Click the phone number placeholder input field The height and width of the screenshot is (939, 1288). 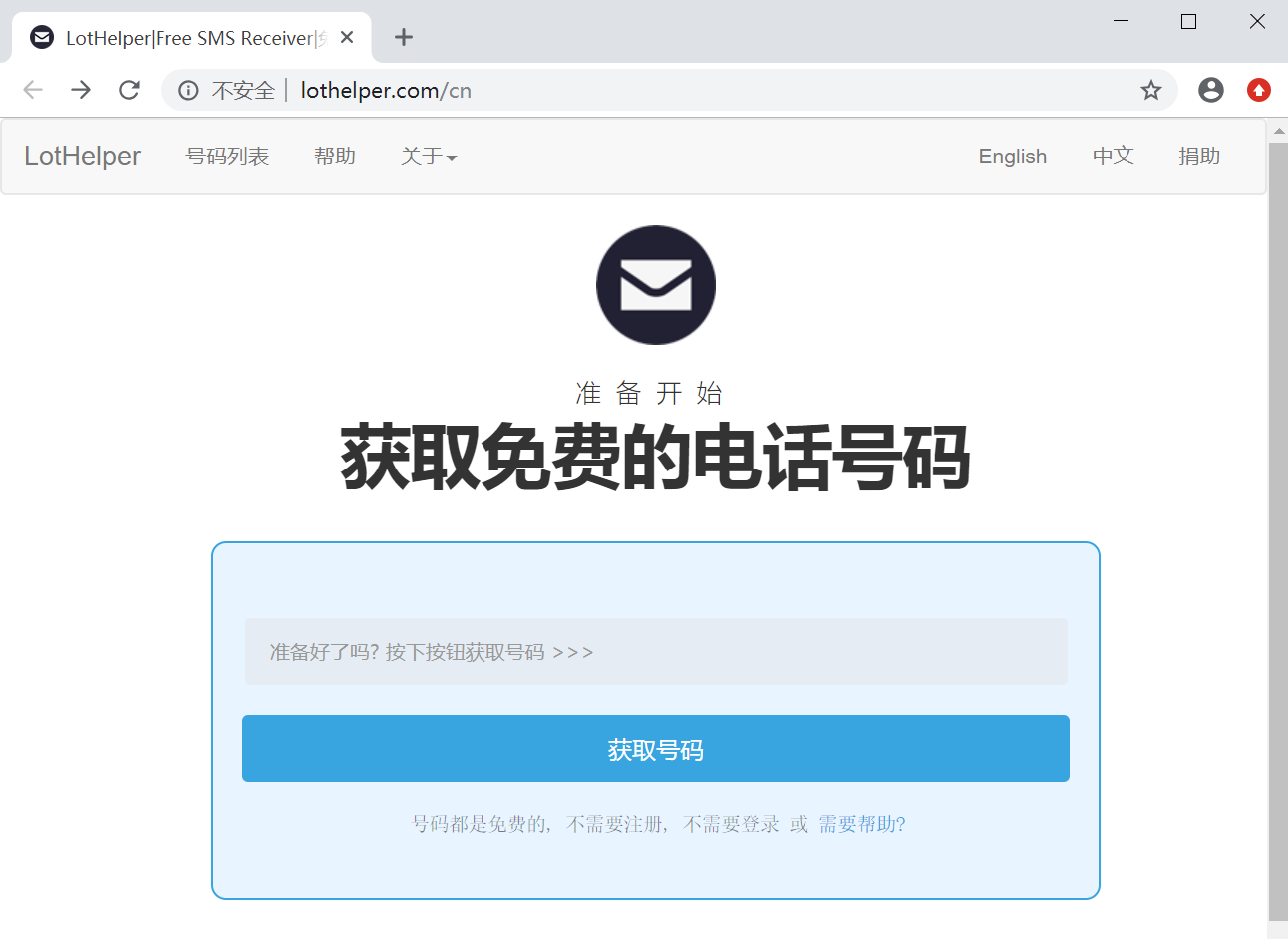(x=656, y=652)
